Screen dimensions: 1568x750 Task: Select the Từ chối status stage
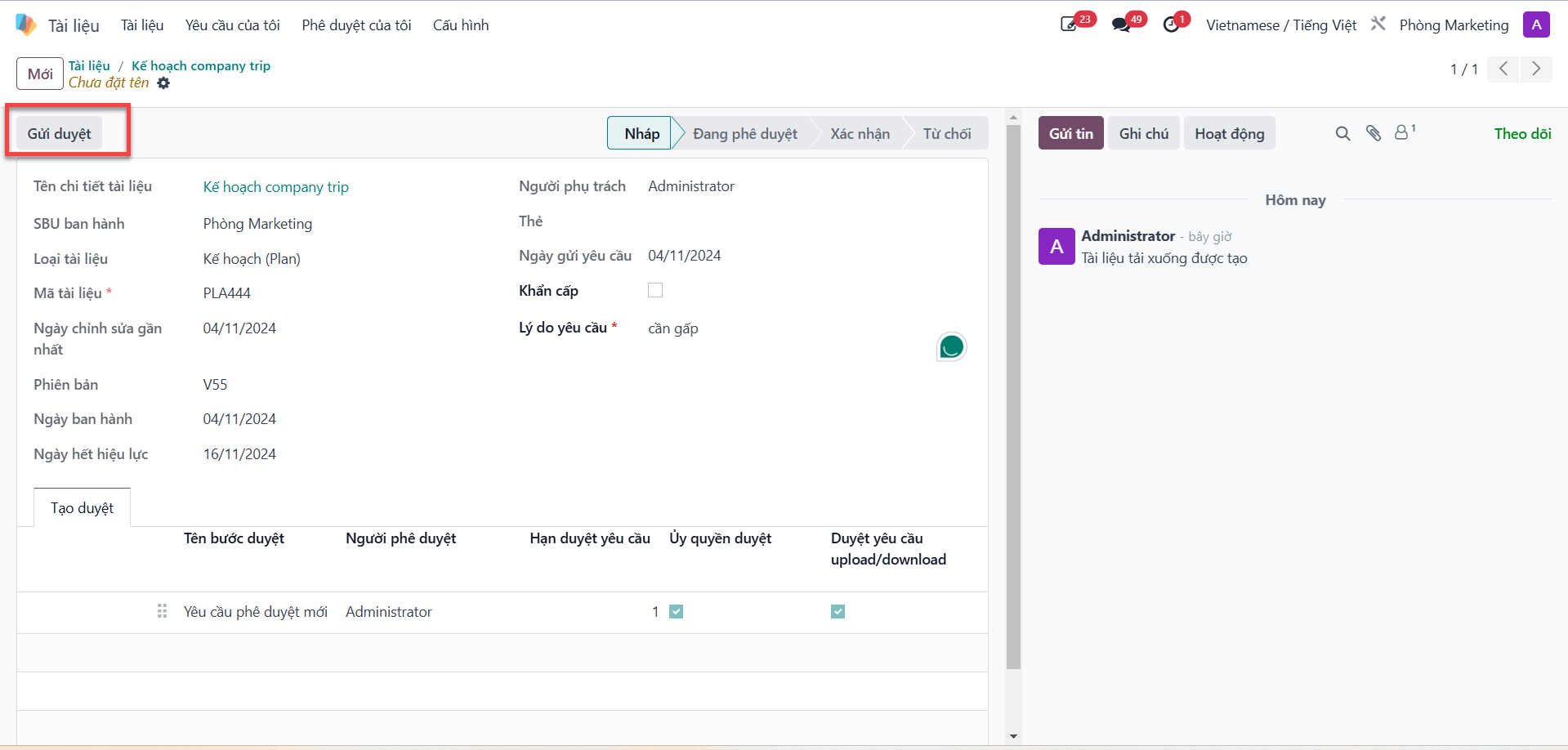[x=947, y=133]
